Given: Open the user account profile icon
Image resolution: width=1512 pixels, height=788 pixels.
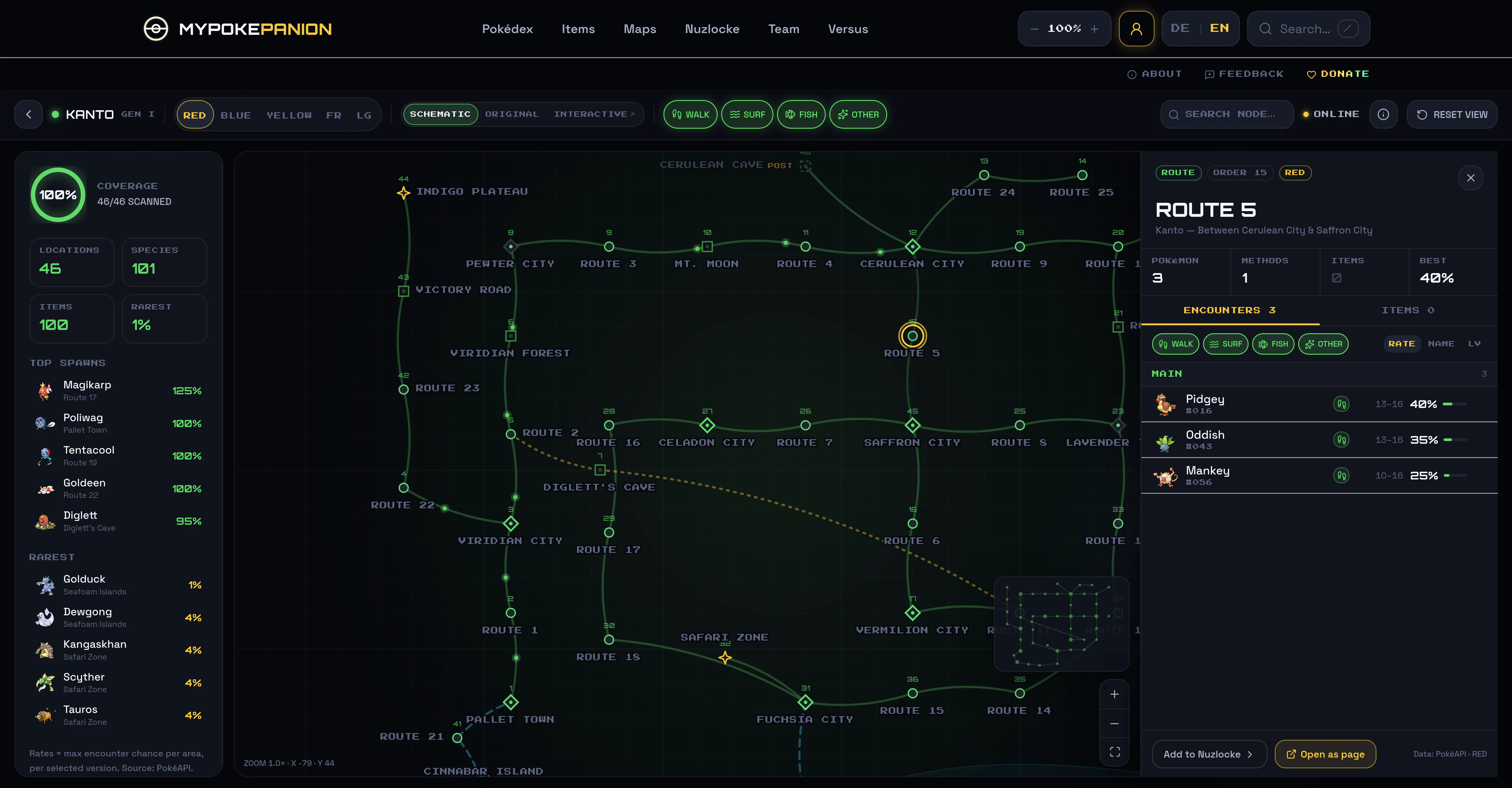Looking at the screenshot, I should pyautogui.click(x=1136, y=29).
